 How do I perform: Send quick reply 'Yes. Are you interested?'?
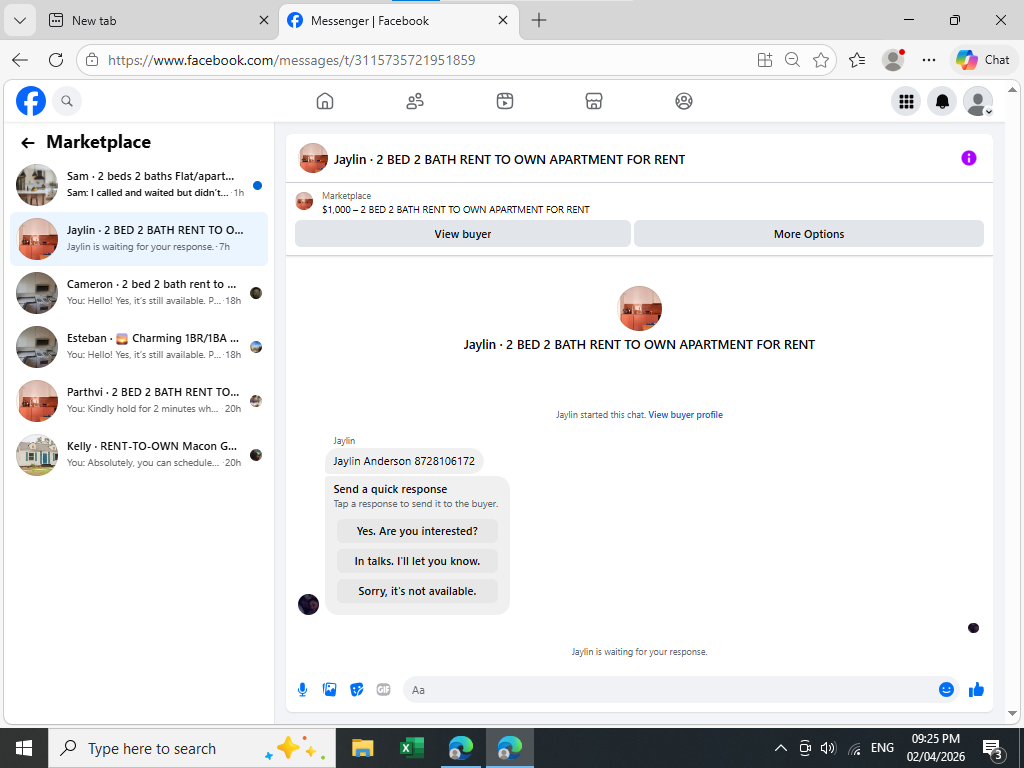[417, 531]
